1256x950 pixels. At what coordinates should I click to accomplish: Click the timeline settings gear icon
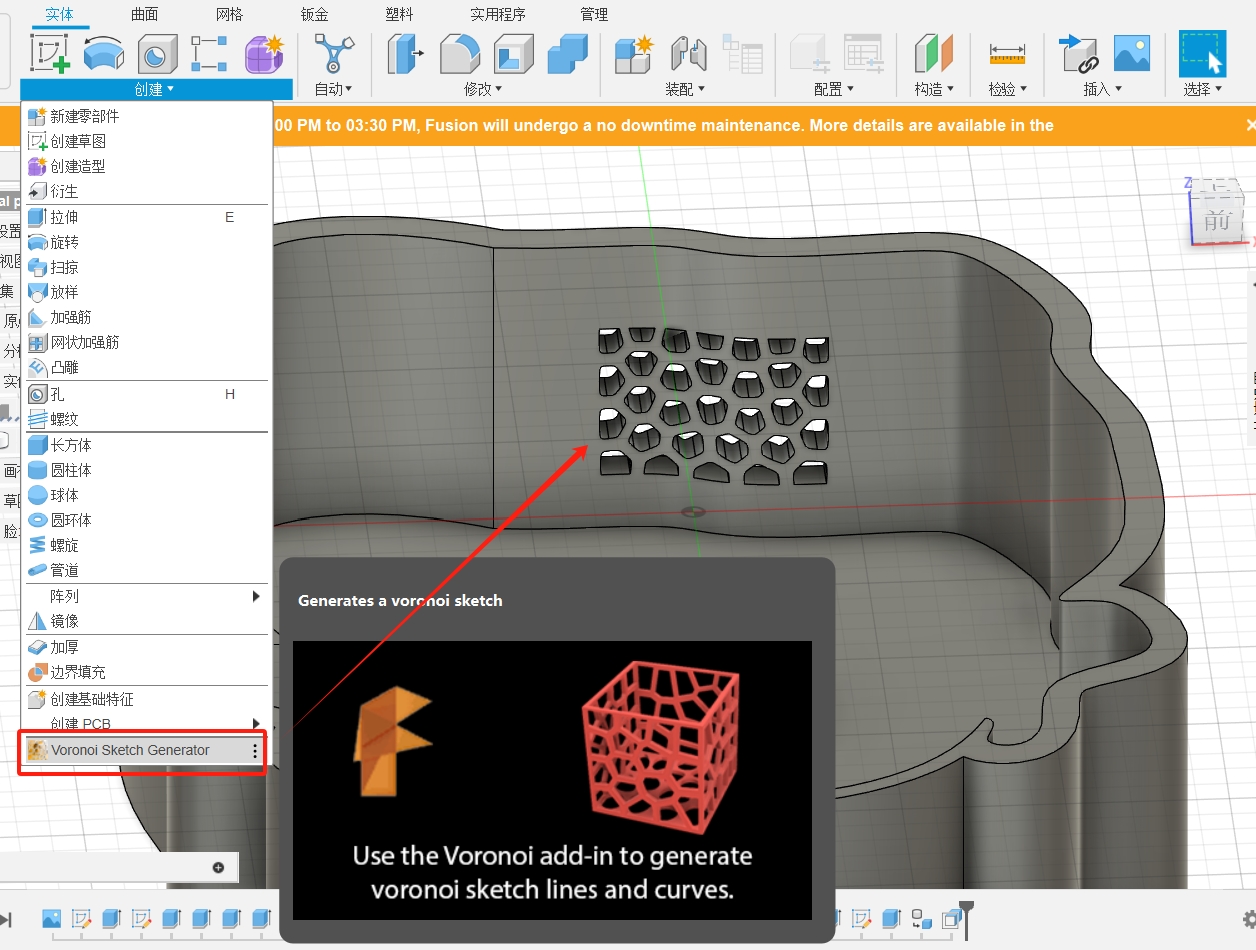tap(1248, 919)
